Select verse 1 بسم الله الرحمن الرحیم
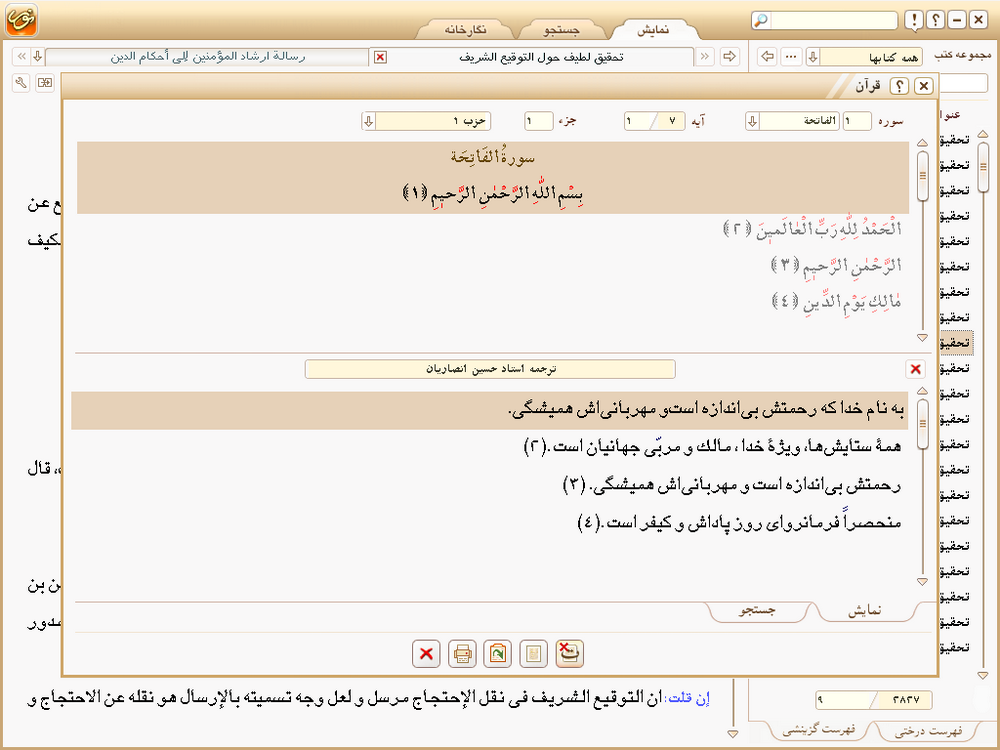The width and height of the screenshot is (1000, 750). (493, 193)
